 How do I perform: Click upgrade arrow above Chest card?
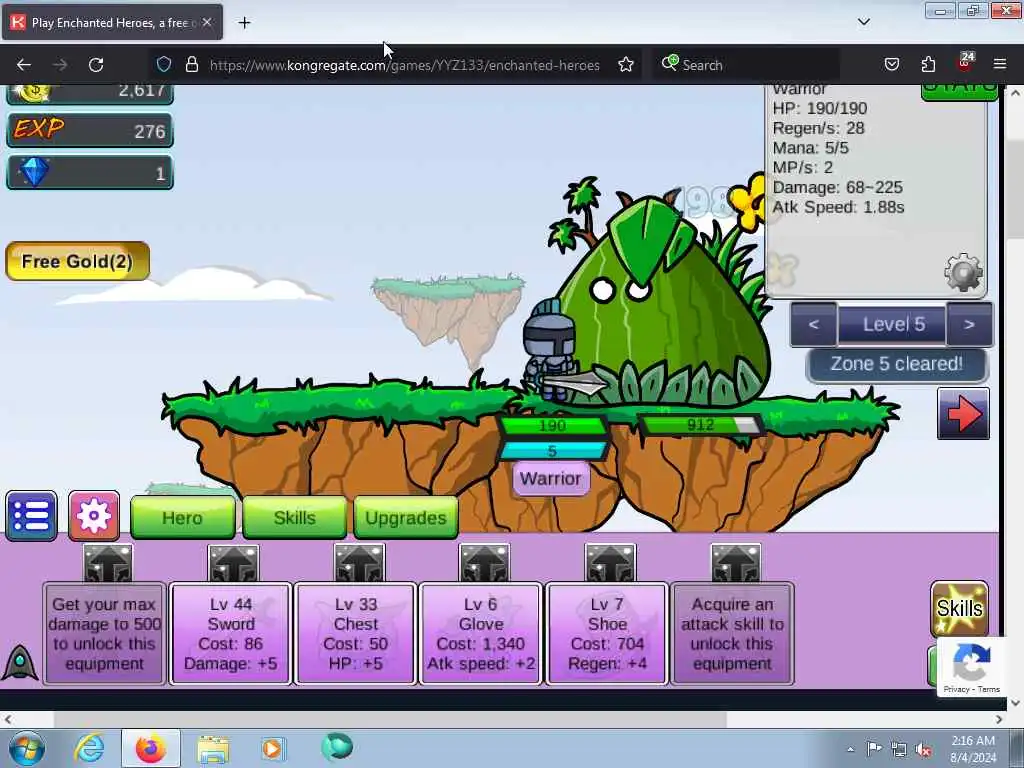pos(359,562)
